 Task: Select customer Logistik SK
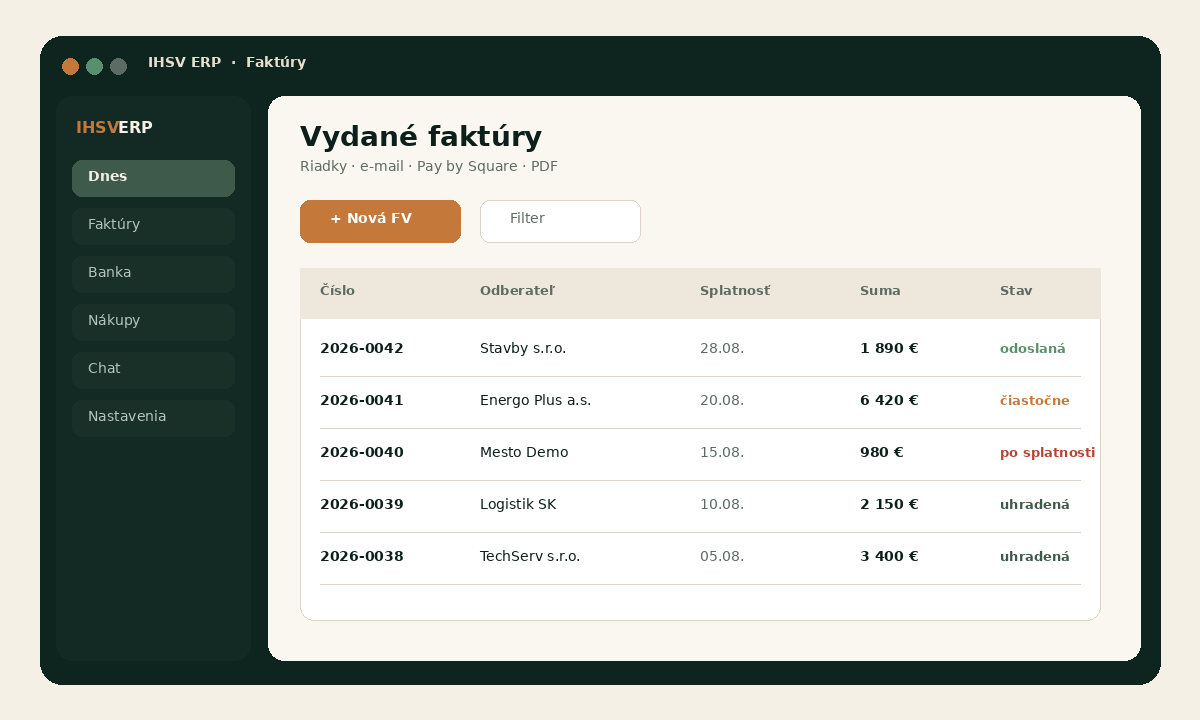pos(518,505)
